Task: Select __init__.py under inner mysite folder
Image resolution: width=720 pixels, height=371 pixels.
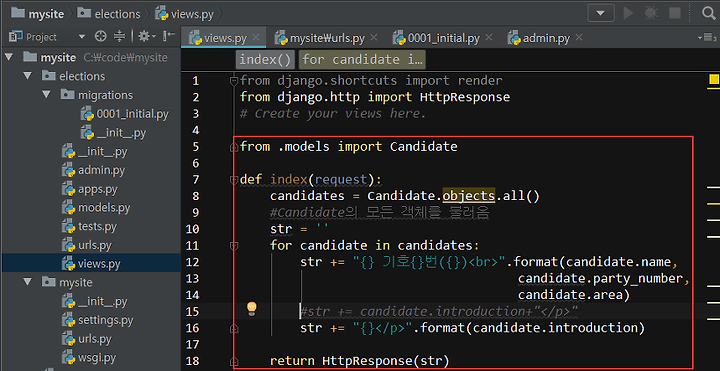Action: pyautogui.click(x=94, y=301)
